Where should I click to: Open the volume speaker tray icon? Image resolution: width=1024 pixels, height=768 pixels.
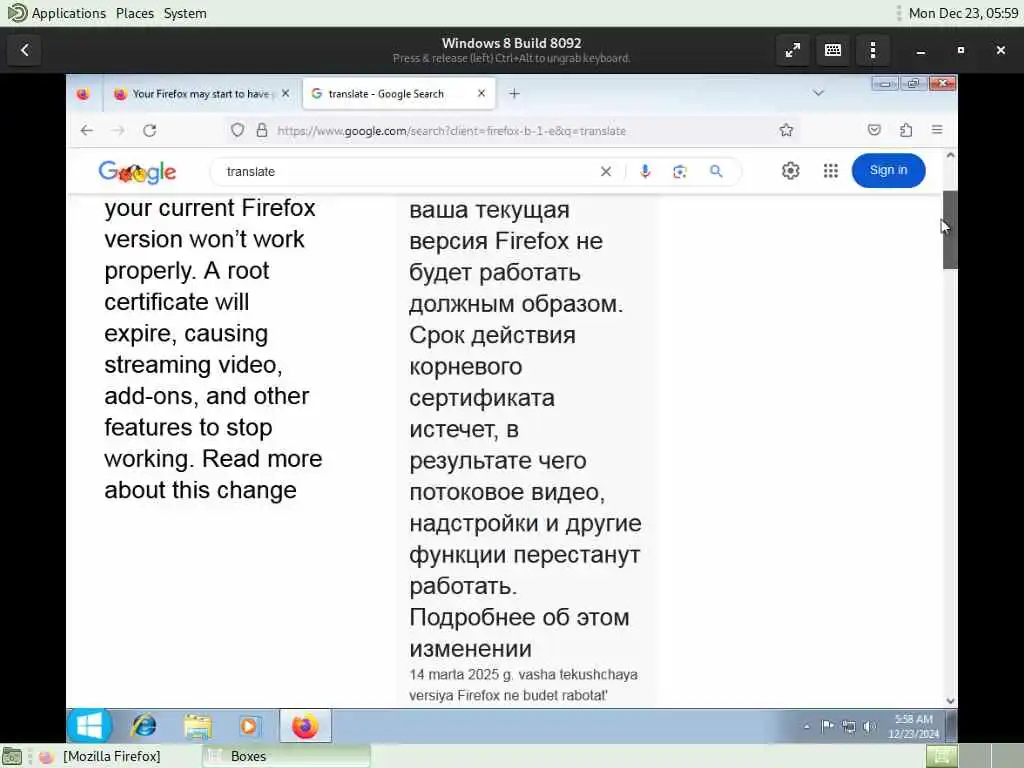point(869,726)
